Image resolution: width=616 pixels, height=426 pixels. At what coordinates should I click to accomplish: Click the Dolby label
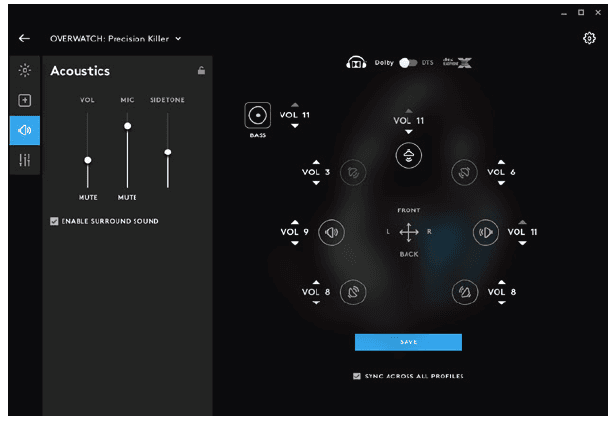[384, 62]
